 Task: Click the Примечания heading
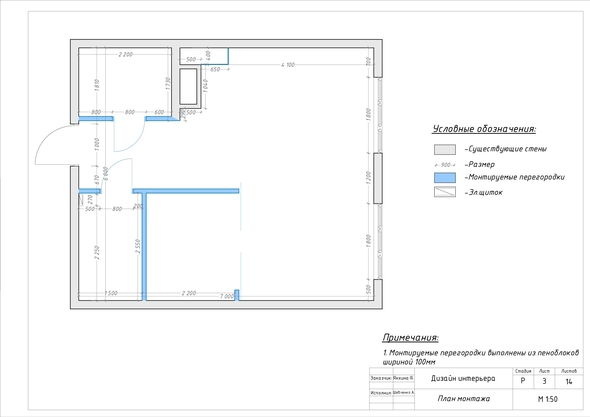pyautogui.click(x=411, y=338)
